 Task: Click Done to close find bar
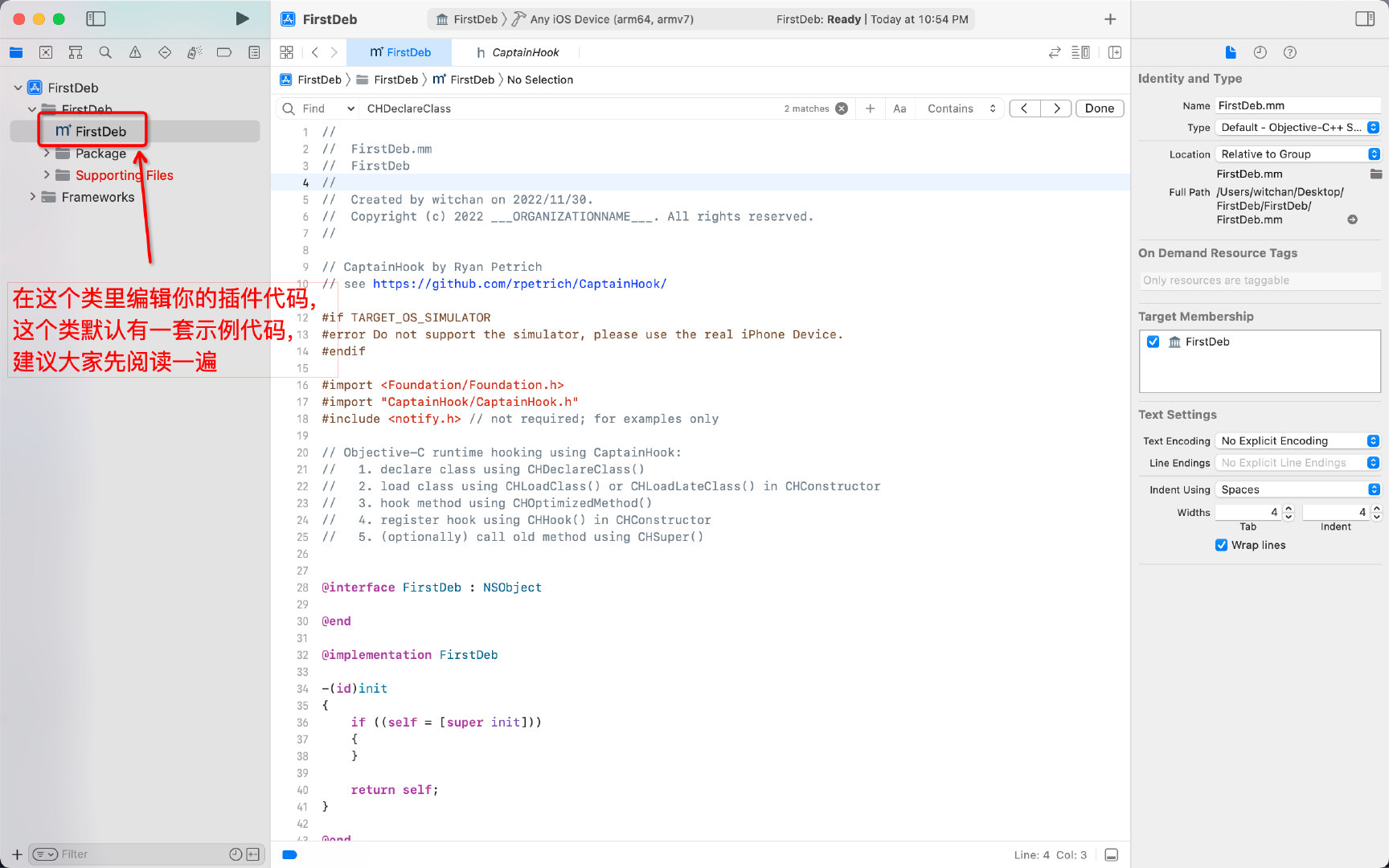click(1100, 108)
